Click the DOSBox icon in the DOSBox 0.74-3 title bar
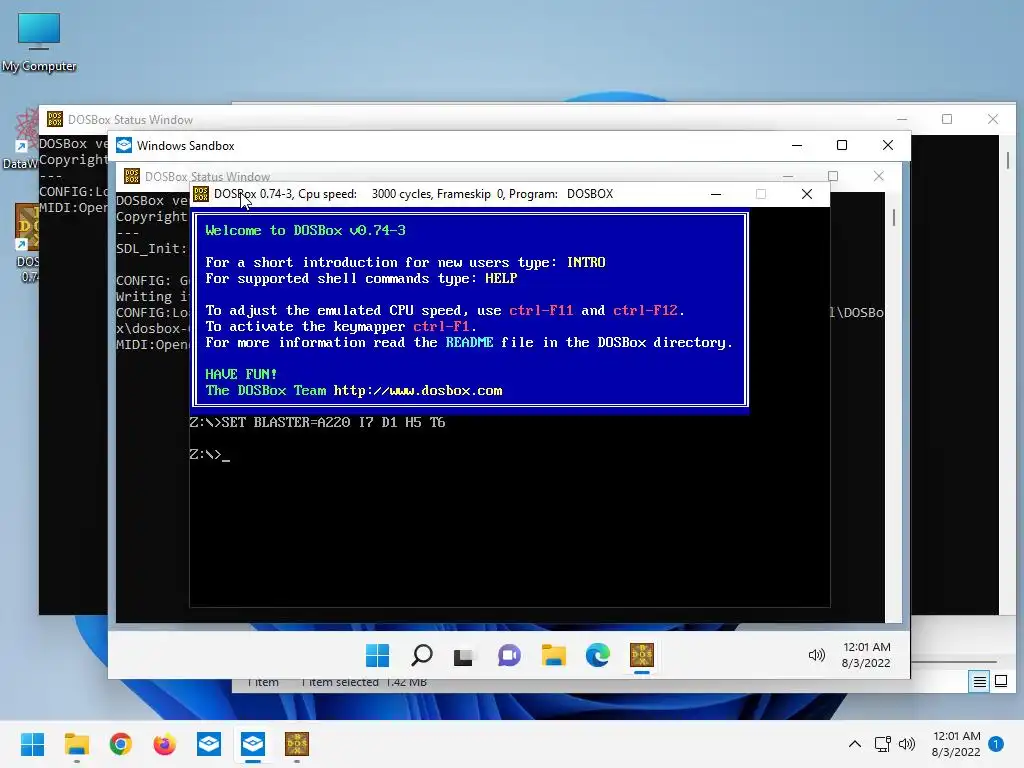This screenshot has width=1024, height=768. coord(200,194)
